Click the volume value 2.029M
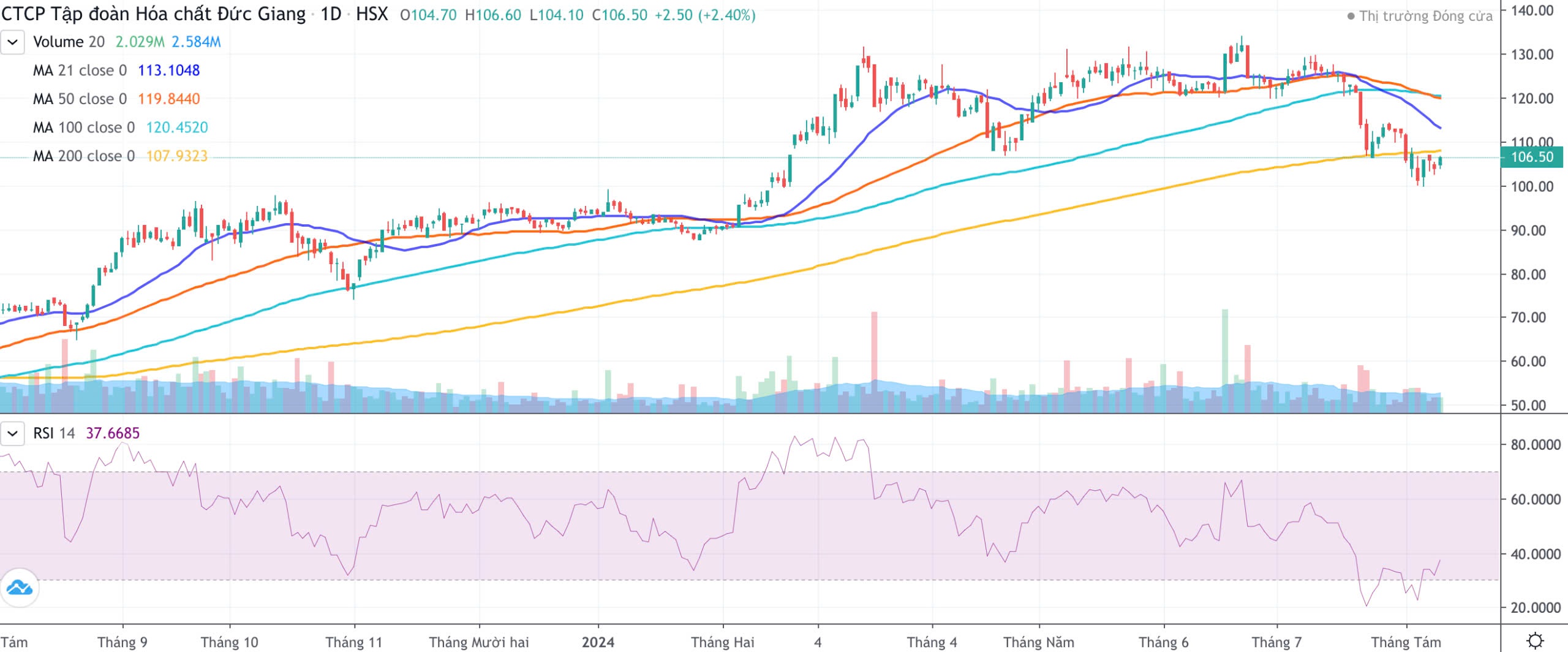 (140, 42)
